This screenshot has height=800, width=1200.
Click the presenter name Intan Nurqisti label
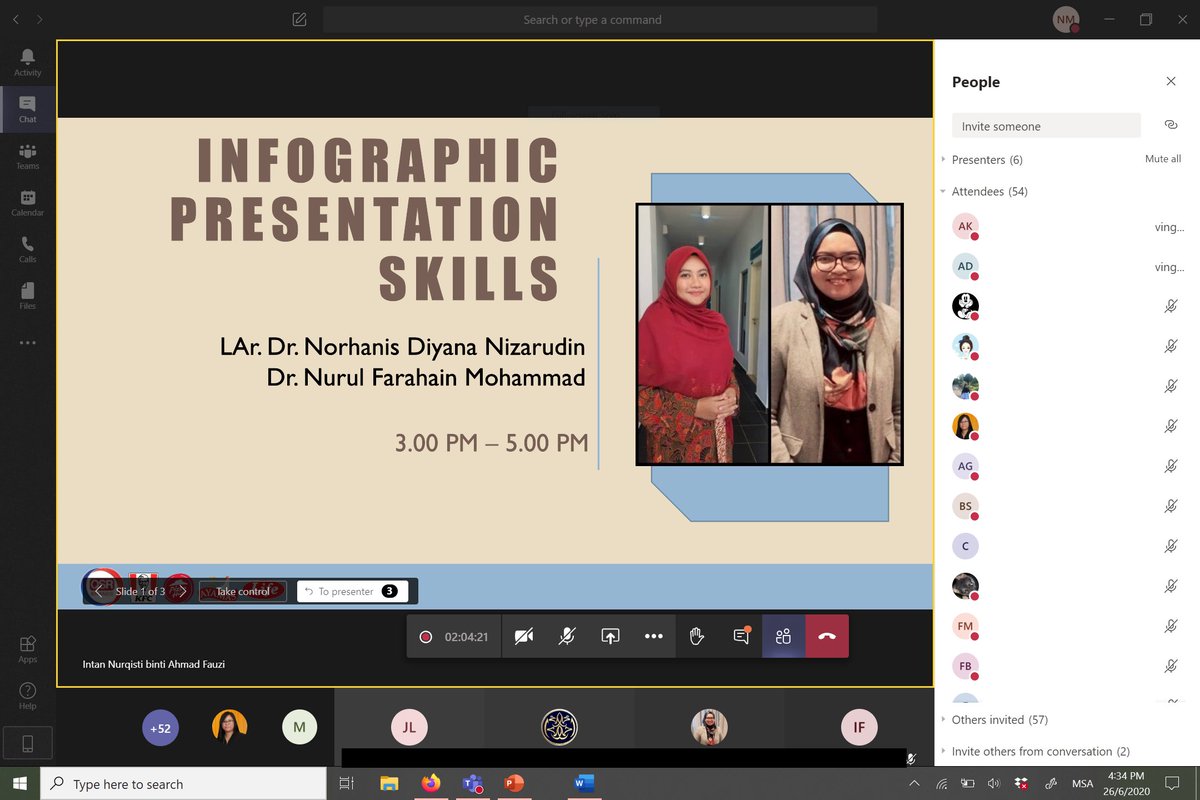(x=154, y=664)
